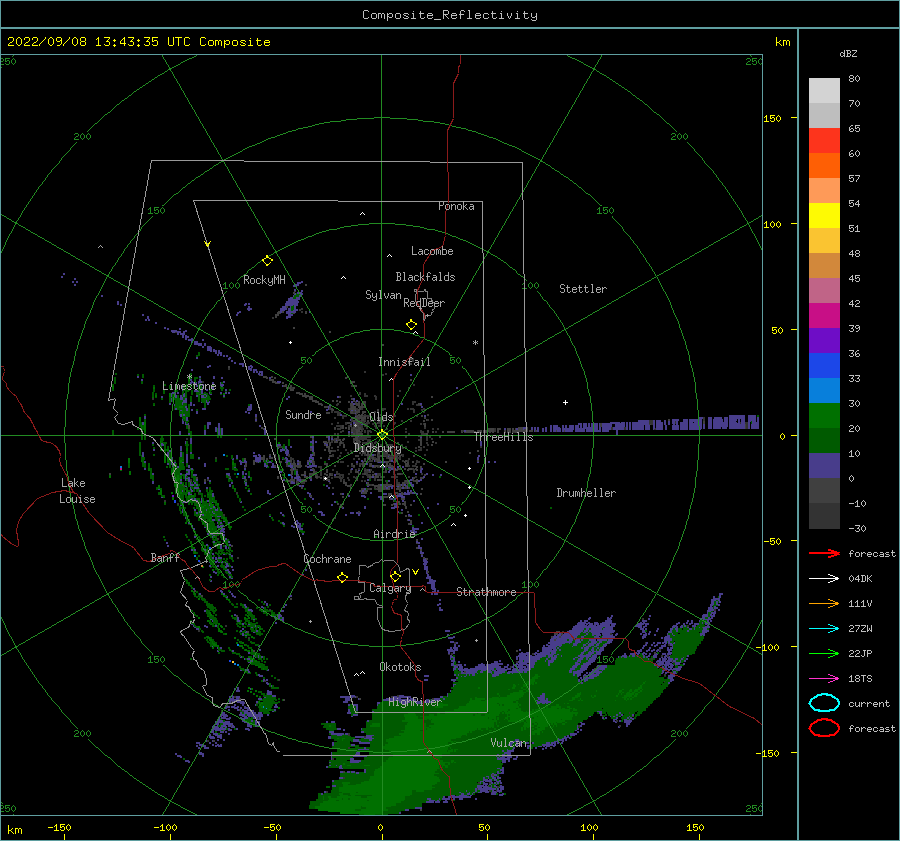Viewport: 900px width, 841px height.
Task: Click the yellow diamond marker below RedDeer
Action: point(412,325)
